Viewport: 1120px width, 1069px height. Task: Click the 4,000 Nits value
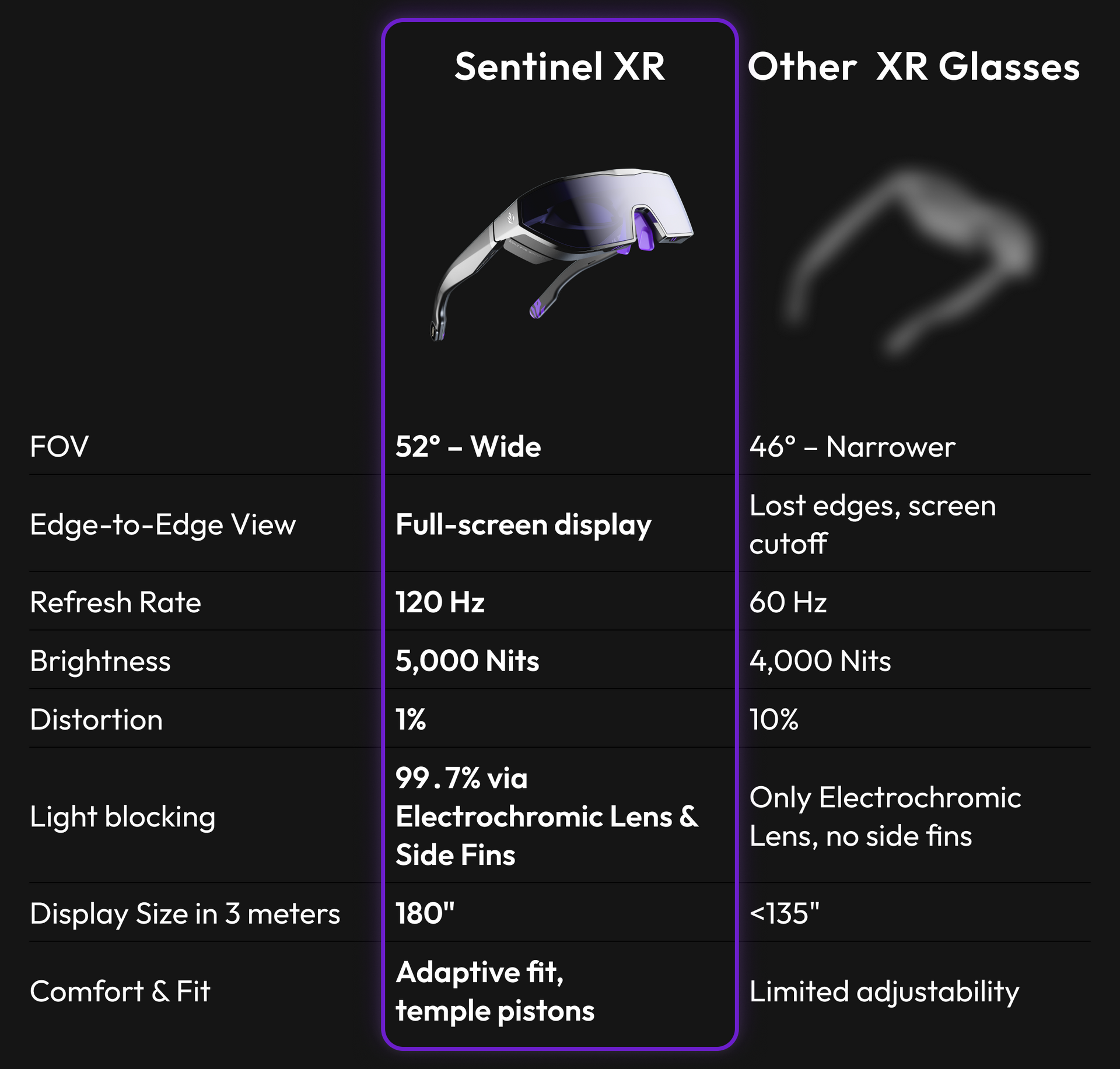tap(820, 661)
